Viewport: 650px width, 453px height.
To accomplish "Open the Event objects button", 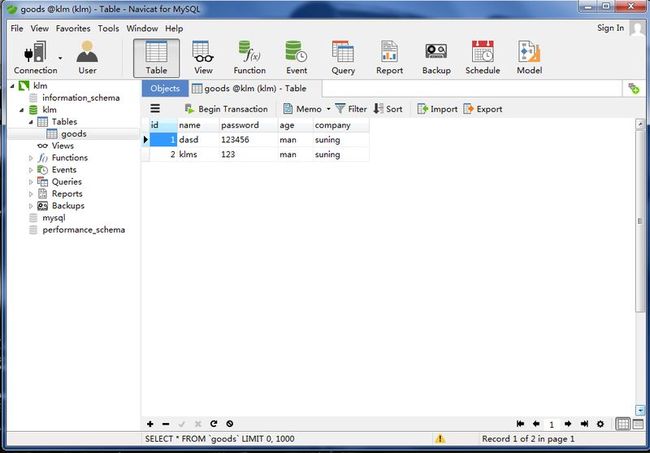I will [296, 58].
